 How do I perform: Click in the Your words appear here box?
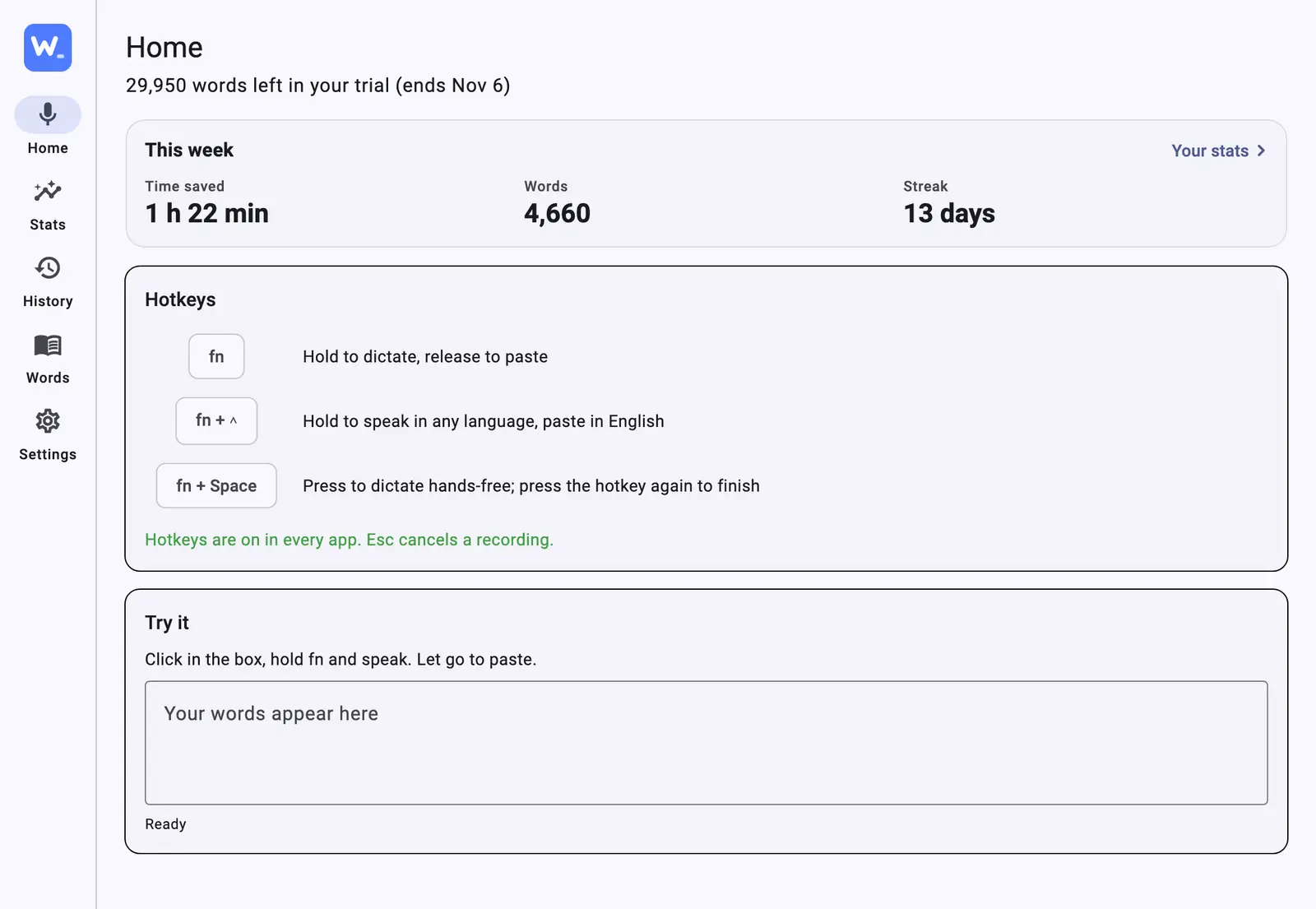[706, 742]
